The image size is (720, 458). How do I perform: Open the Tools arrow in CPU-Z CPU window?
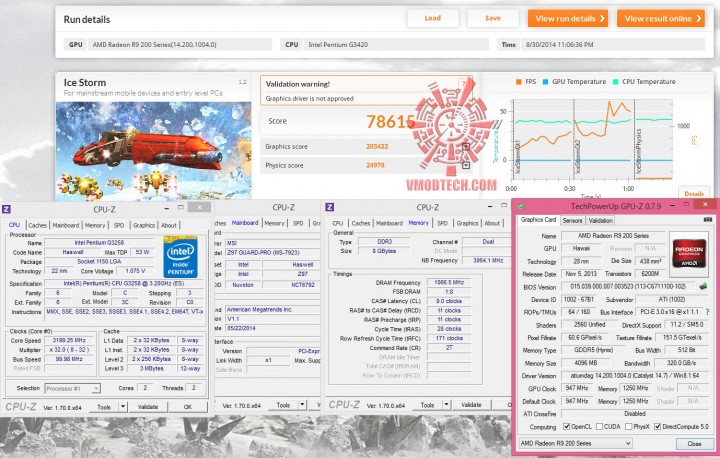(x=123, y=407)
